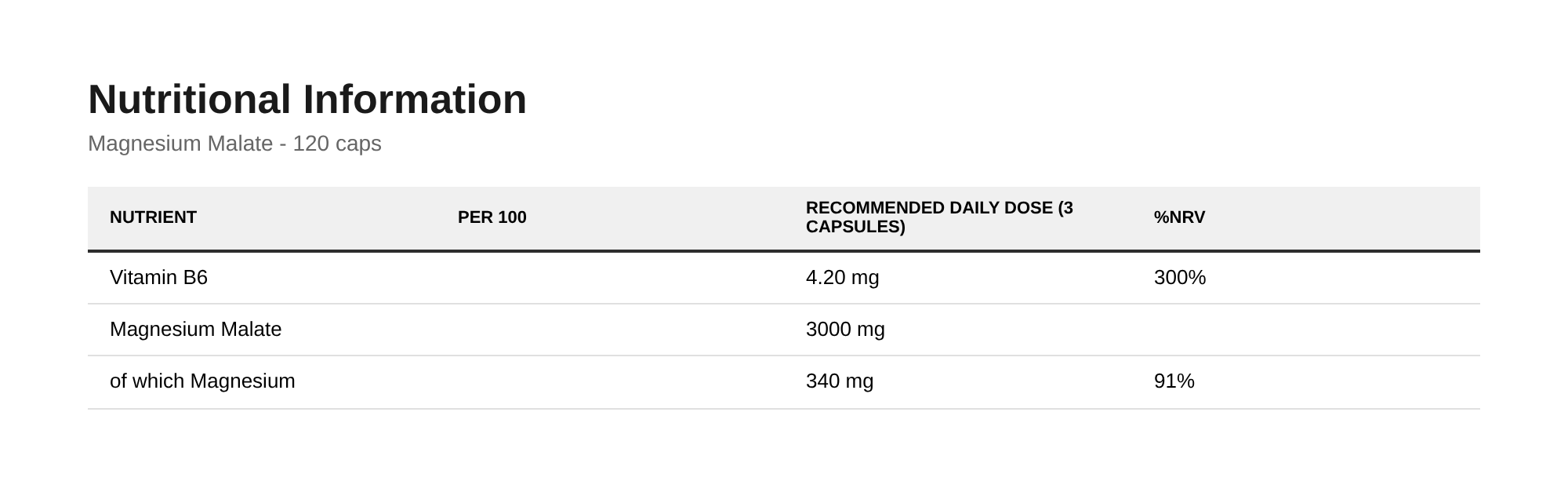Click the %NRV column header
The height and width of the screenshot is (485, 1568).
(1179, 217)
